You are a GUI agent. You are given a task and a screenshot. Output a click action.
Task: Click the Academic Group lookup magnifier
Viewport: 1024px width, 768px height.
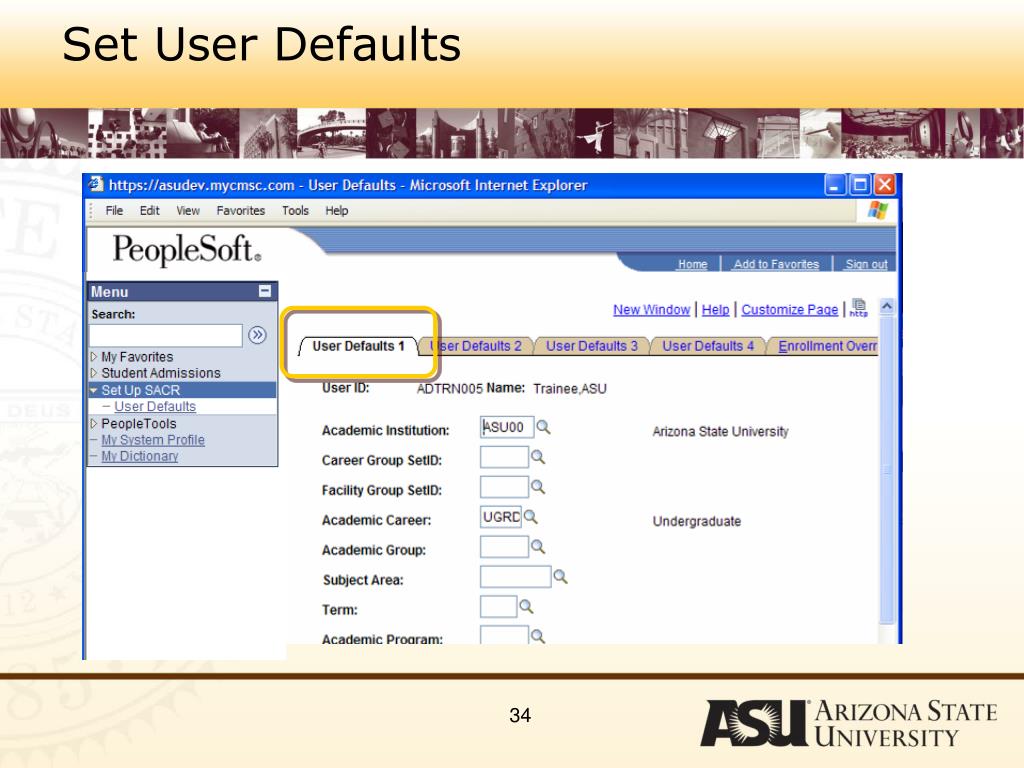click(x=537, y=547)
